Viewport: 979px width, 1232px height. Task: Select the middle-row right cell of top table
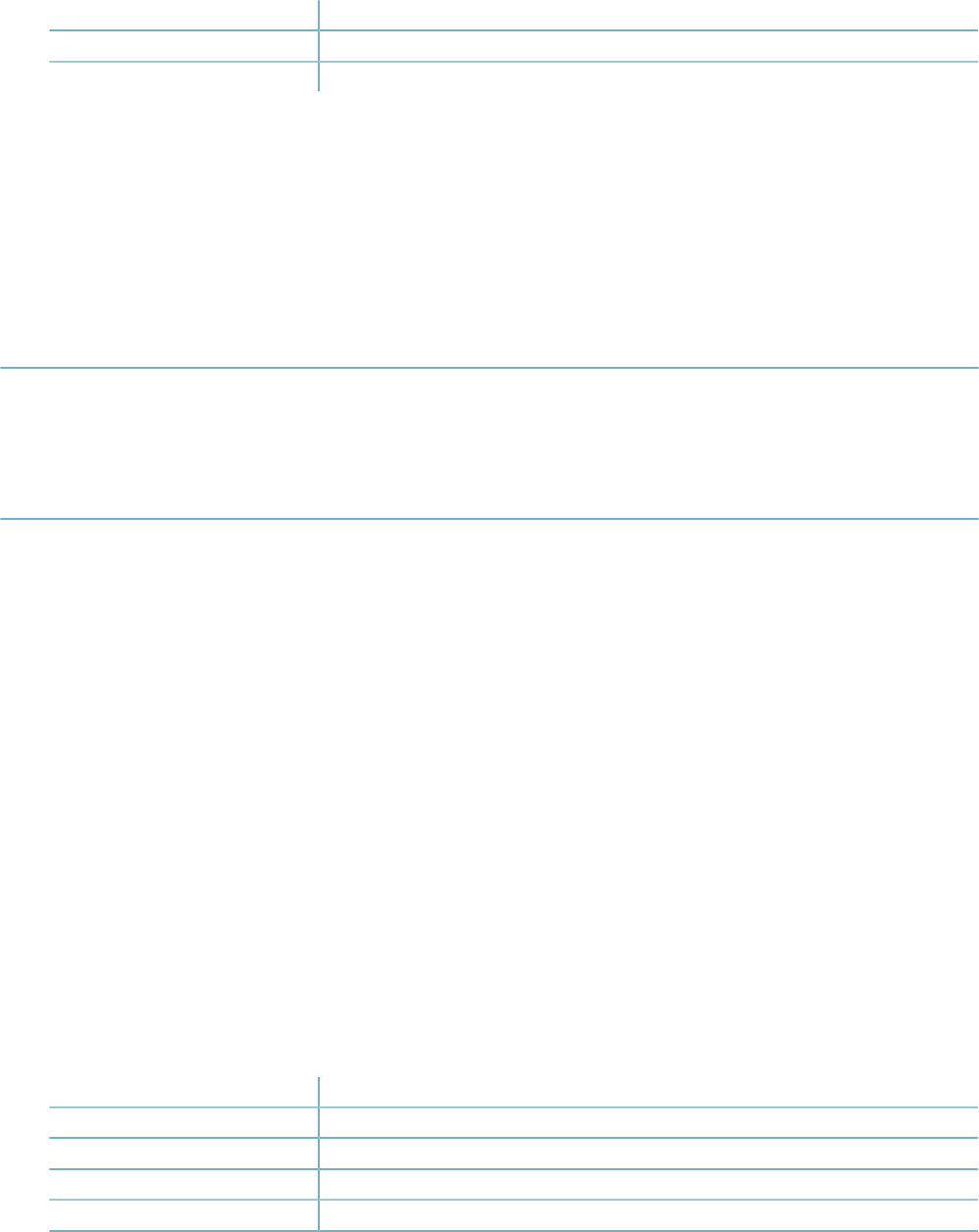pyautogui.click(x=648, y=46)
